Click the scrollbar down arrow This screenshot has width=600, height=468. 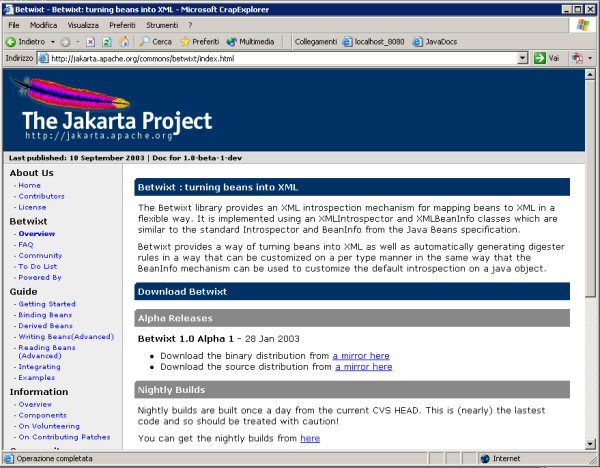pos(590,444)
